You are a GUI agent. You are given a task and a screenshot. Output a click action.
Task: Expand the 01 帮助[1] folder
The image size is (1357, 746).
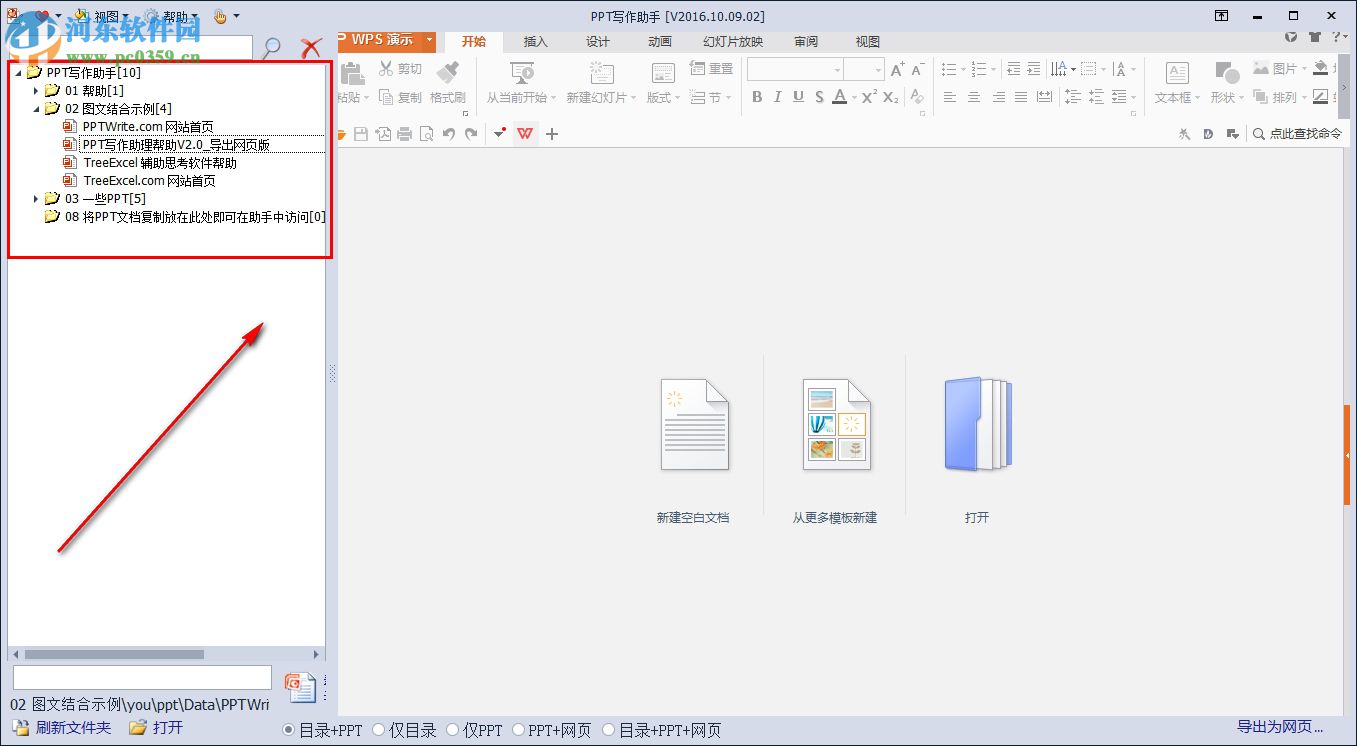[36, 91]
